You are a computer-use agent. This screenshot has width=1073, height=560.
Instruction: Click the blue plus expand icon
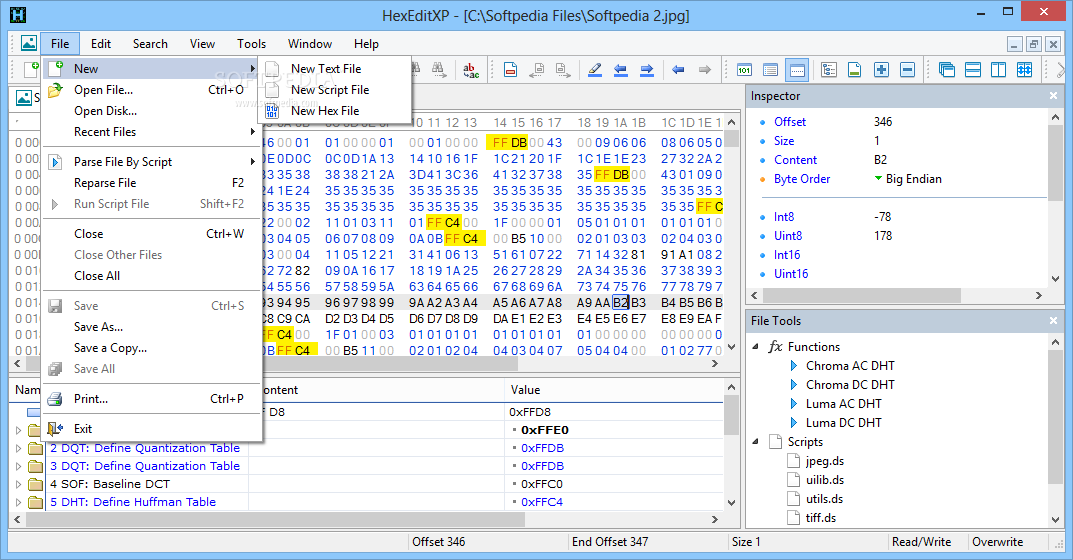881,70
